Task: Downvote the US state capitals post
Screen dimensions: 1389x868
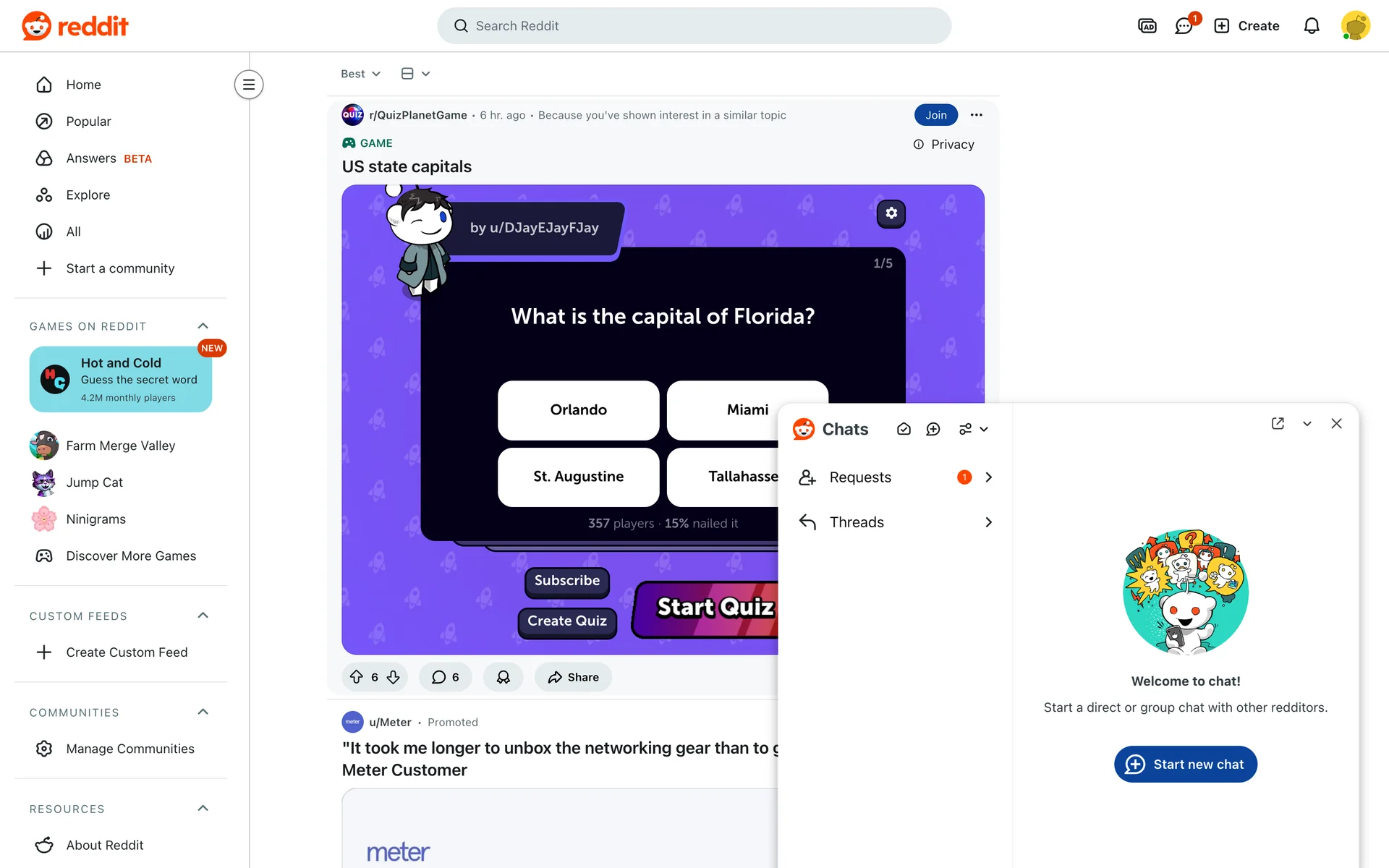Action: (394, 677)
